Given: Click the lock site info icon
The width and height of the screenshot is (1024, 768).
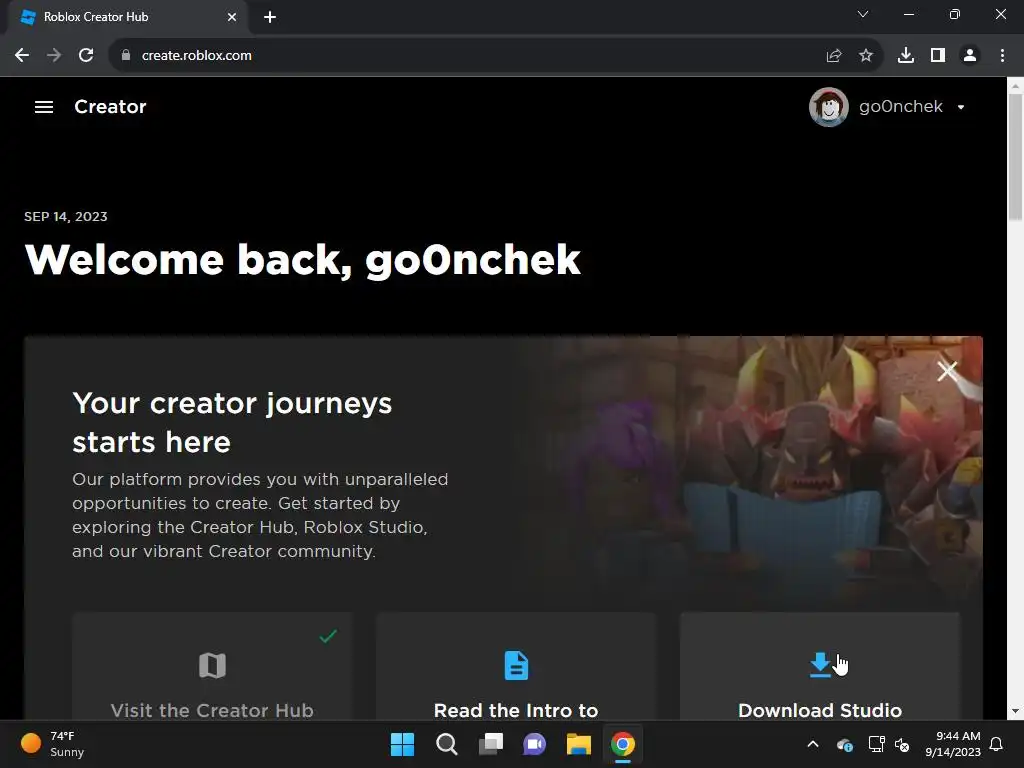Looking at the screenshot, I should pyautogui.click(x=126, y=56).
